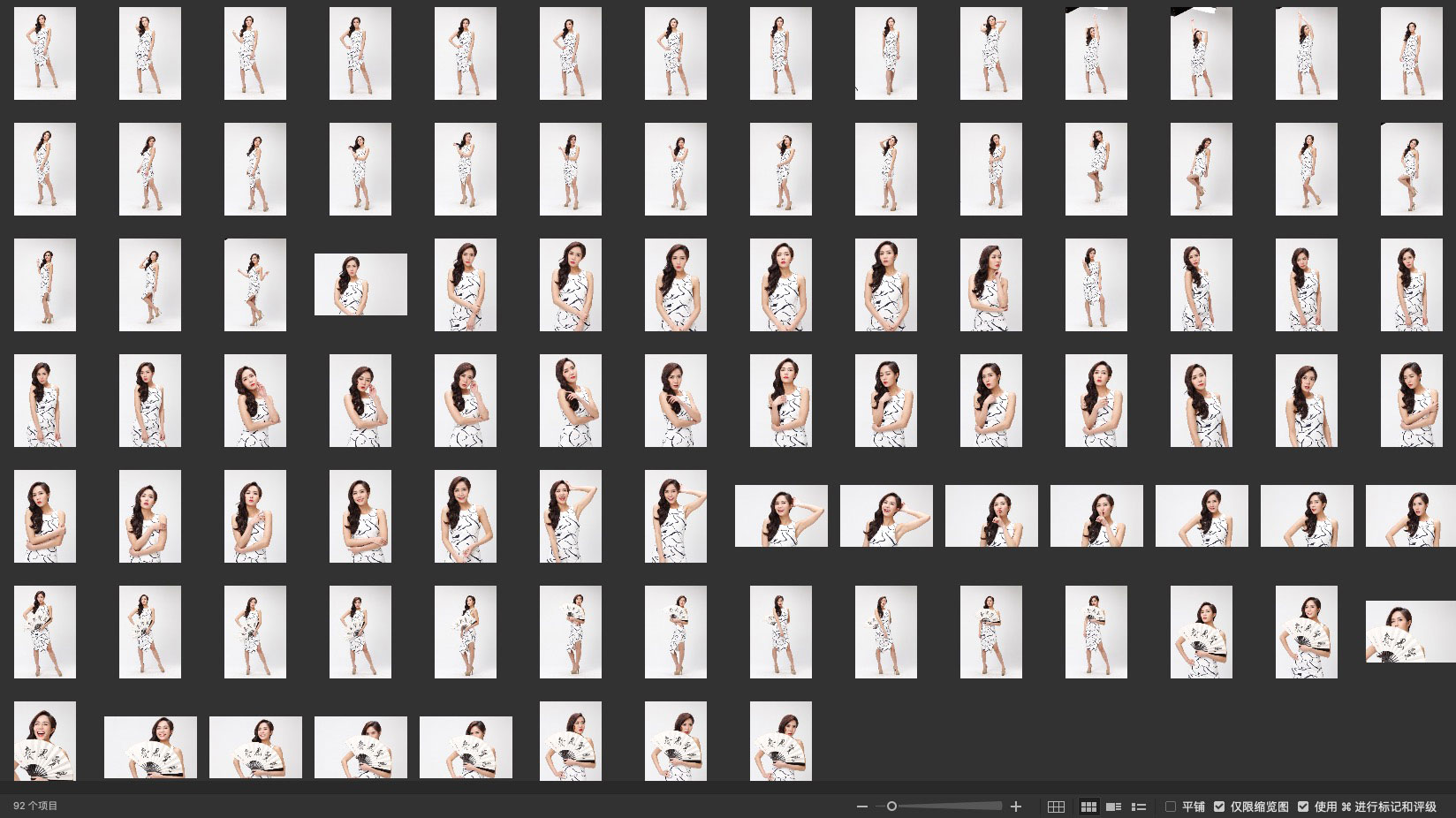Click the lock thumbnail grid icon
The width and height of the screenshot is (1456, 818).
point(1056,807)
